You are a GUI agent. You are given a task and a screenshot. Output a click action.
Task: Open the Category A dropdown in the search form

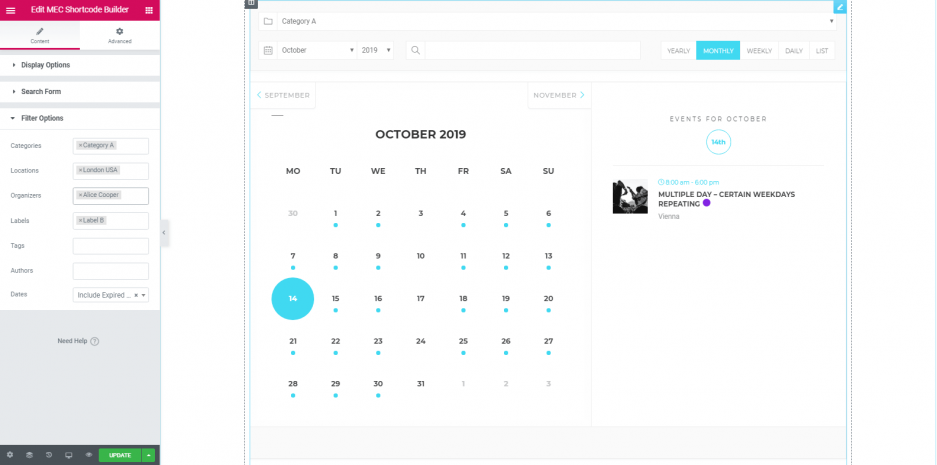click(x=556, y=22)
